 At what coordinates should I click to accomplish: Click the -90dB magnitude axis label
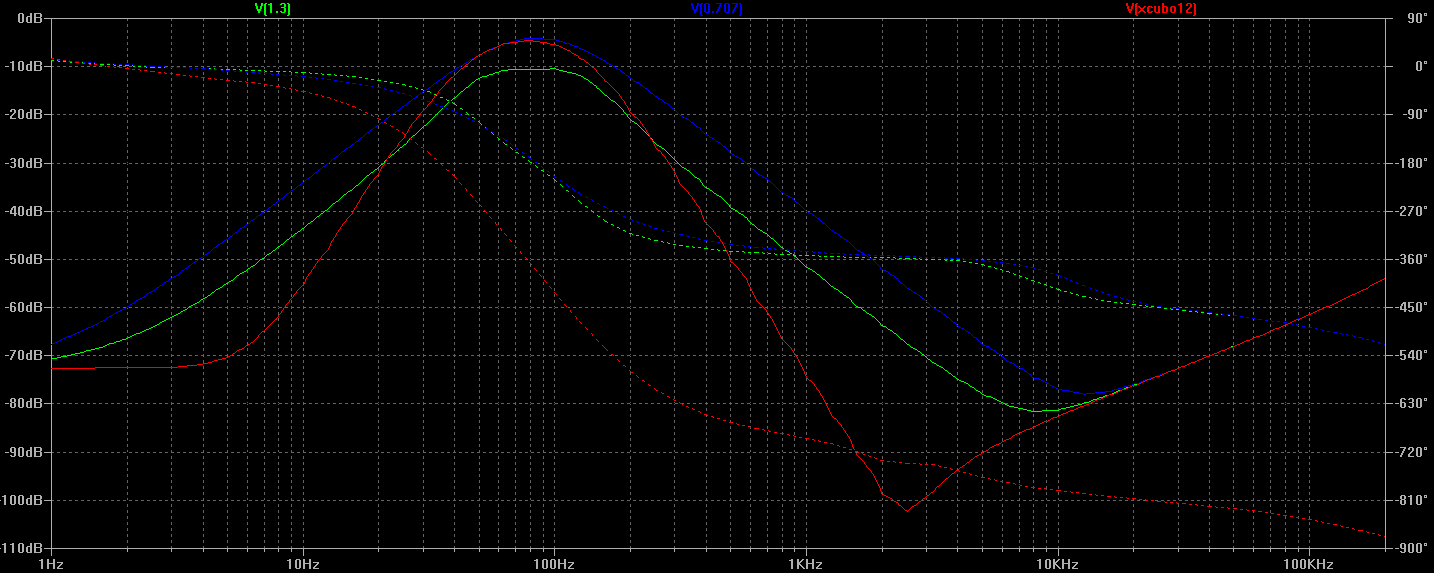26,452
